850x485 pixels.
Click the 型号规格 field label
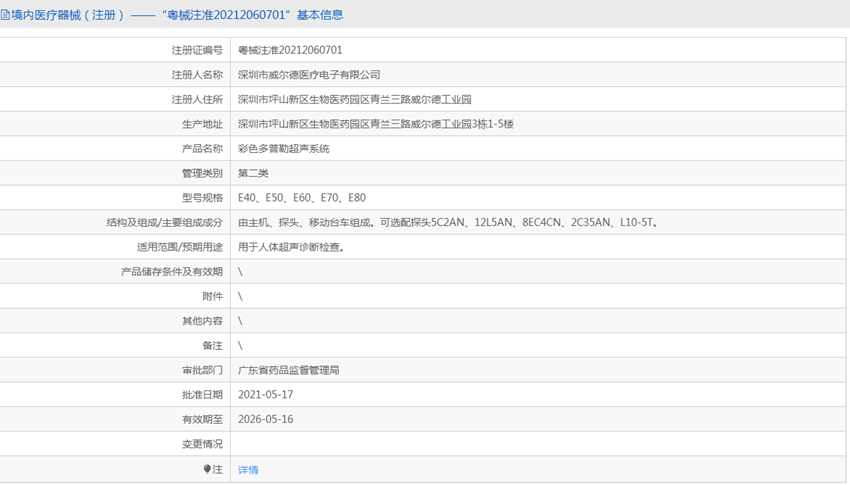[x=202, y=198]
